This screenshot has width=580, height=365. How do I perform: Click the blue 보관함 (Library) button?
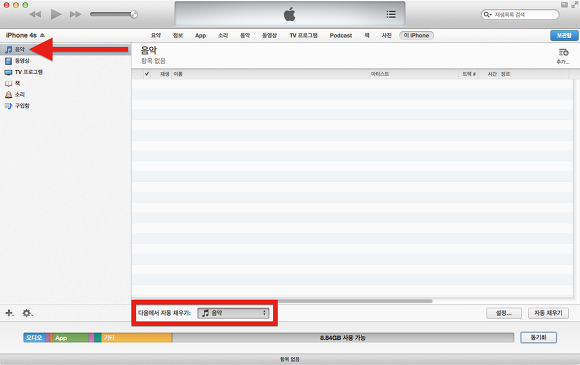click(x=564, y=35)
